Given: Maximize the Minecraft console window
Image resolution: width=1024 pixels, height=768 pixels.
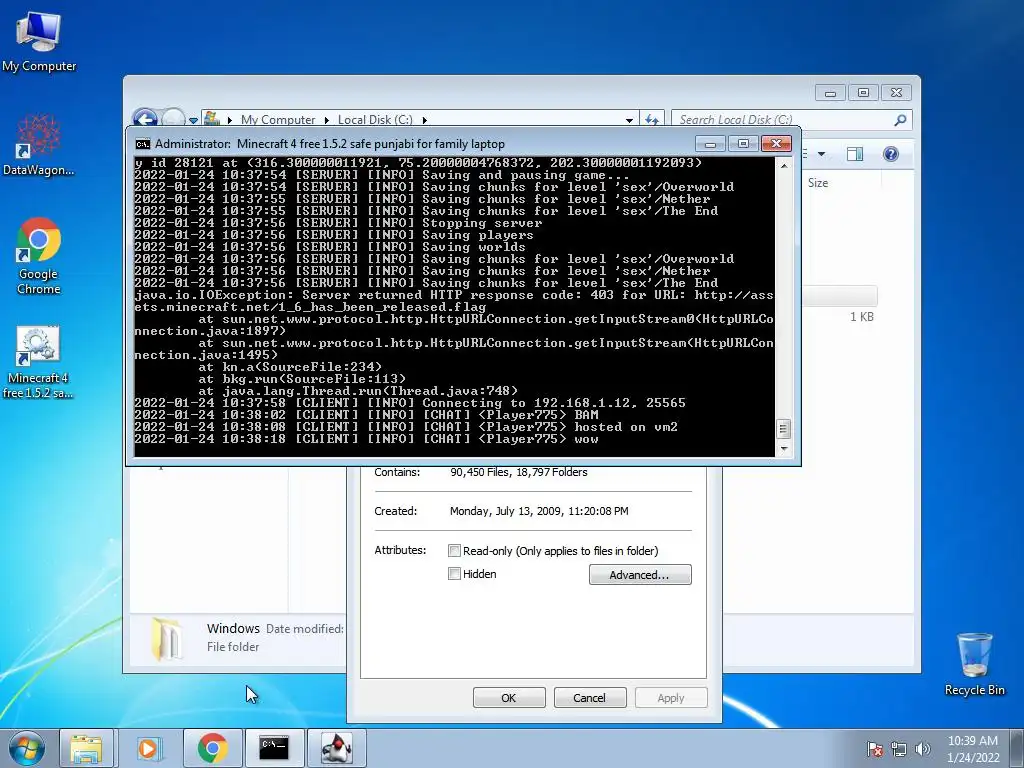Looking at the screenshot, I should pyautogui.click(x=743, y=143).
